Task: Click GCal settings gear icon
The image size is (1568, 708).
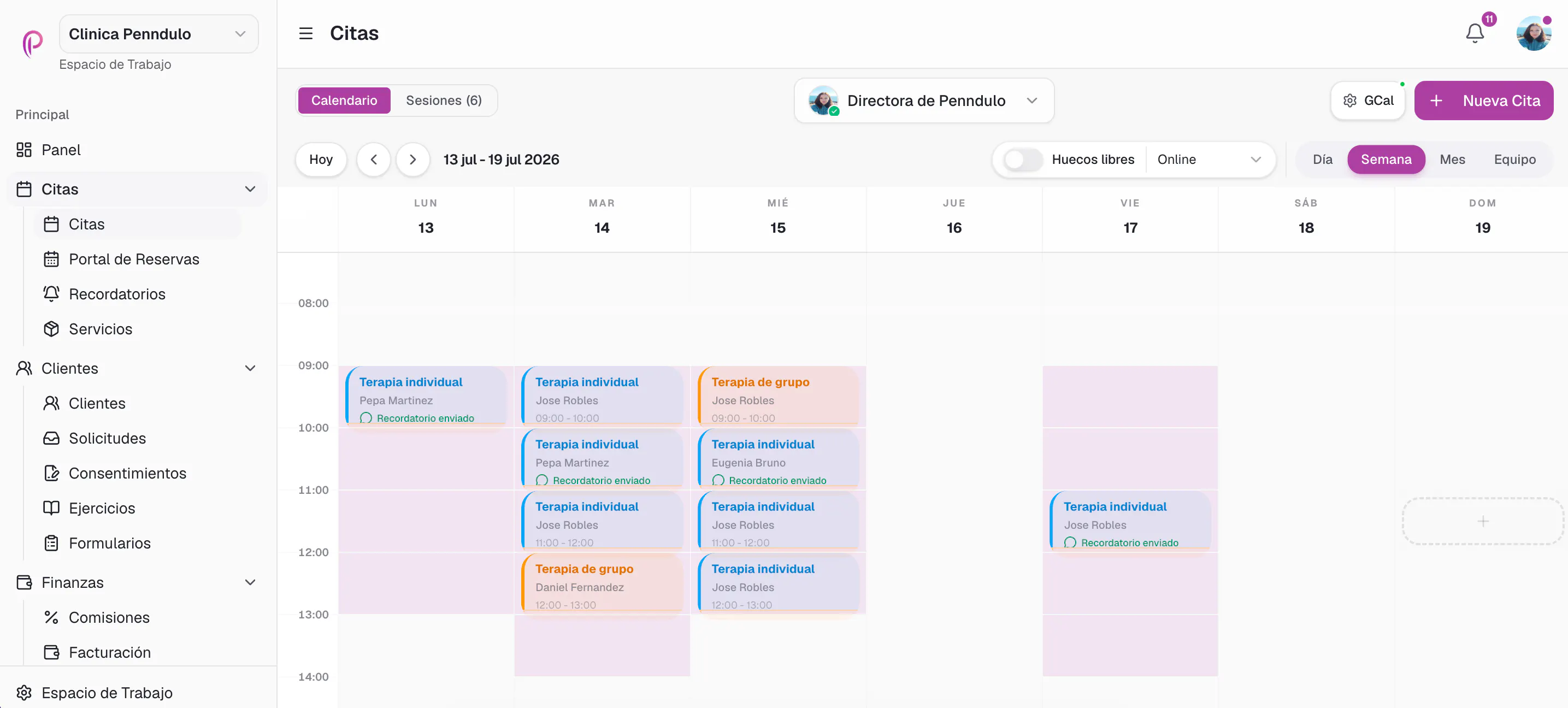Action: (1349, 101)
